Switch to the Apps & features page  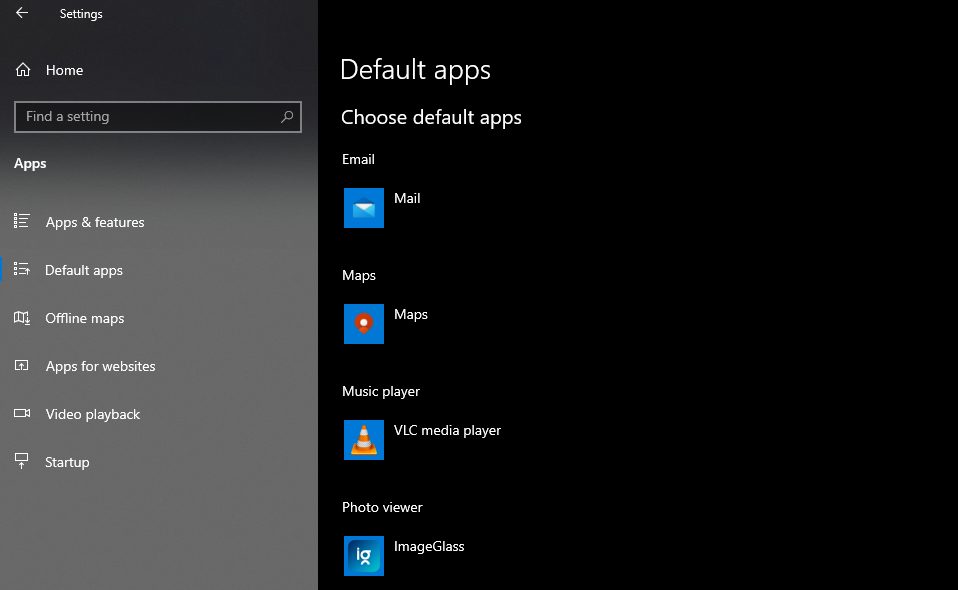coord(95,222)
